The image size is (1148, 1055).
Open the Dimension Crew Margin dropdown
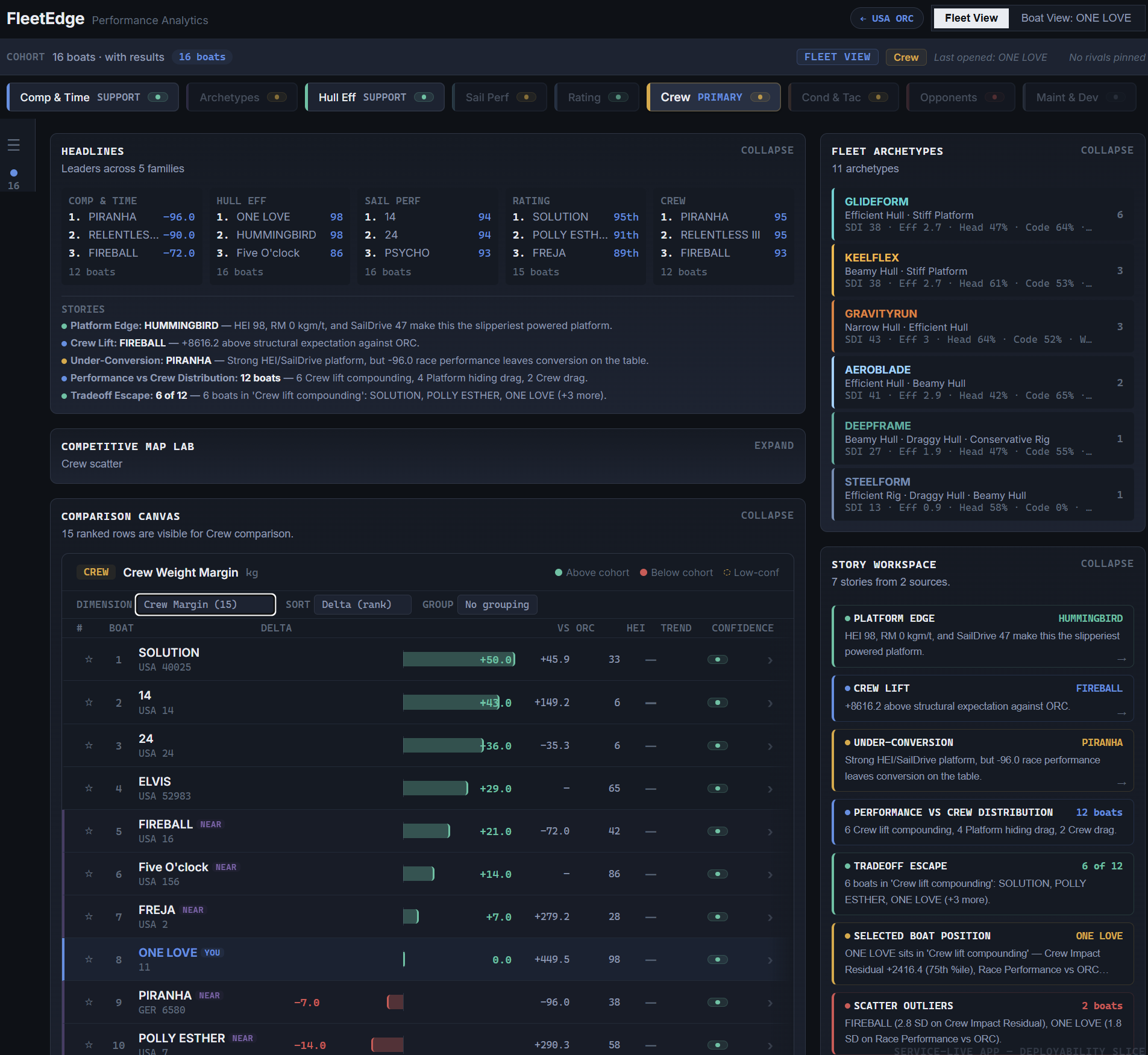tap(205, 604)
